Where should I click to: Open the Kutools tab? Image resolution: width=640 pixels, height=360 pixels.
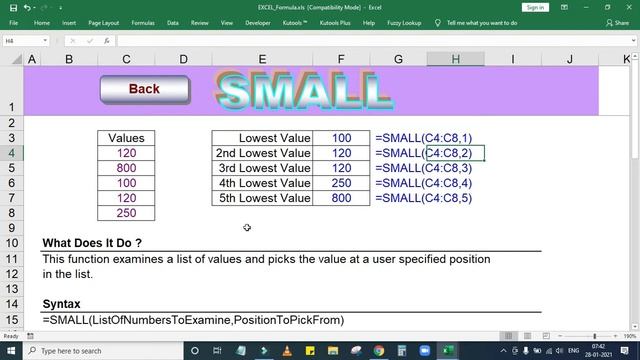point(295,23)
